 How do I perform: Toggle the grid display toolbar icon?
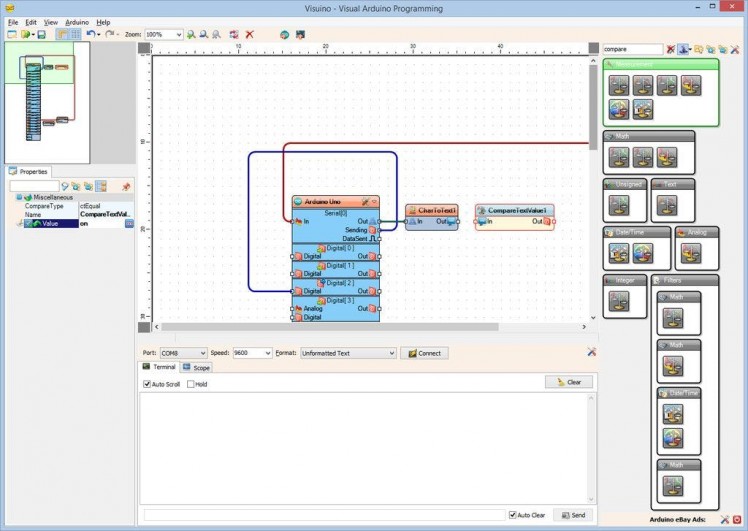point(76,34)
